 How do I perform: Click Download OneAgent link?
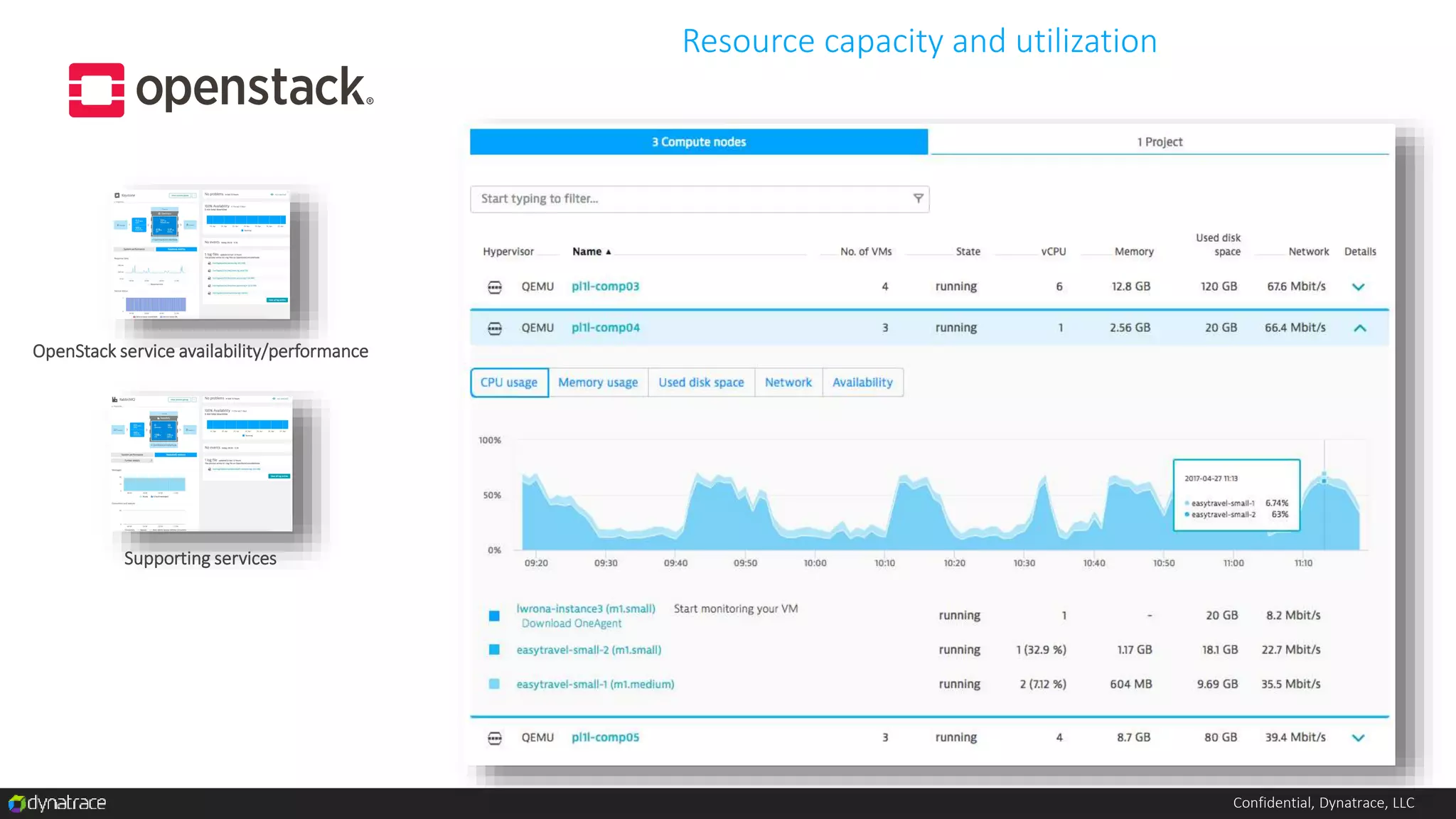572,623
